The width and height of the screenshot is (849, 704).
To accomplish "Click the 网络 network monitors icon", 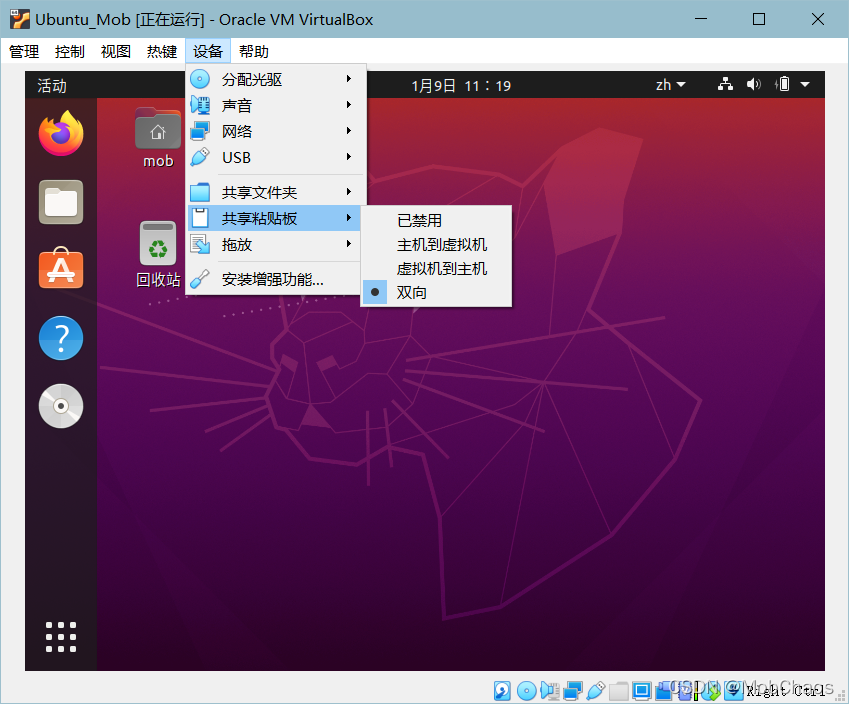I will 200,131.
